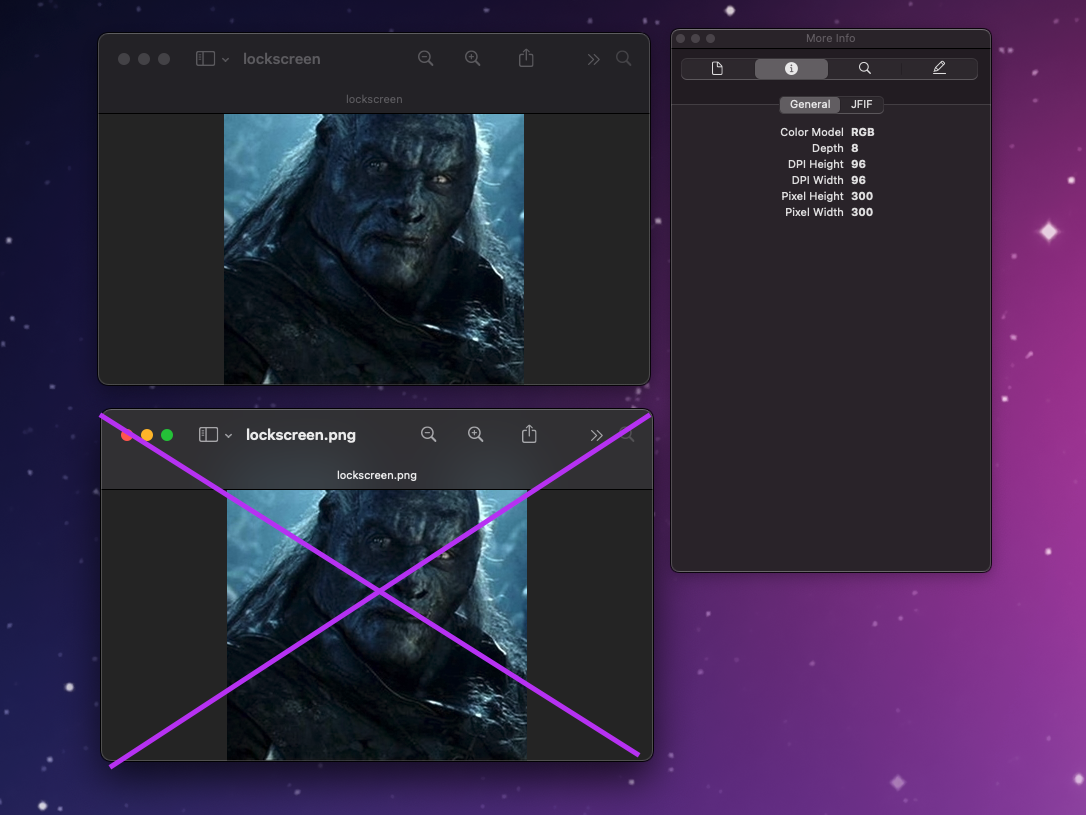Select the DPI Height 96 value
The width and height of the screenshot is (1086, 815).
(858, 164)
